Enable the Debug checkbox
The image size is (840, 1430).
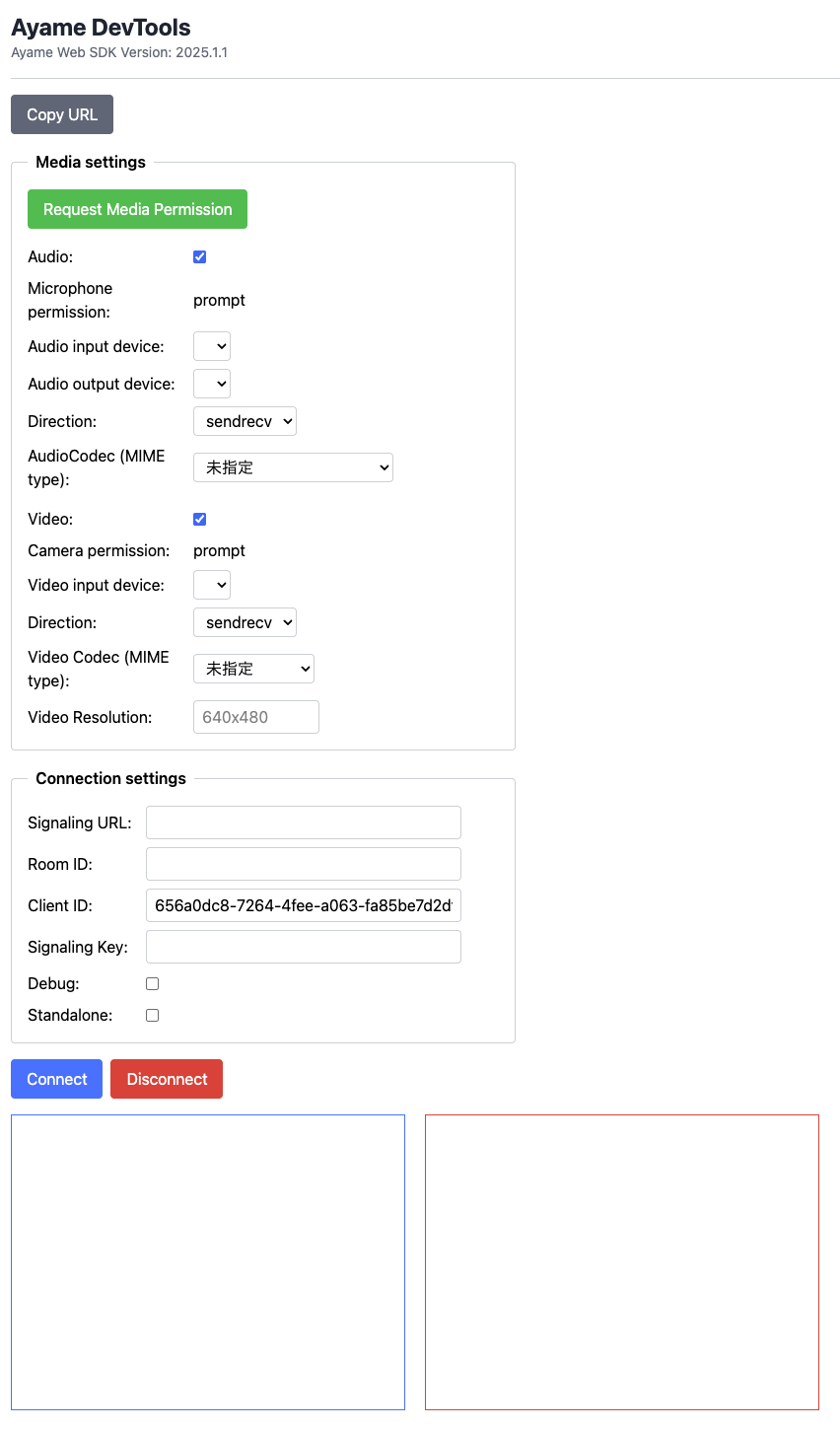pyautogui.click(x=153, y=983)
